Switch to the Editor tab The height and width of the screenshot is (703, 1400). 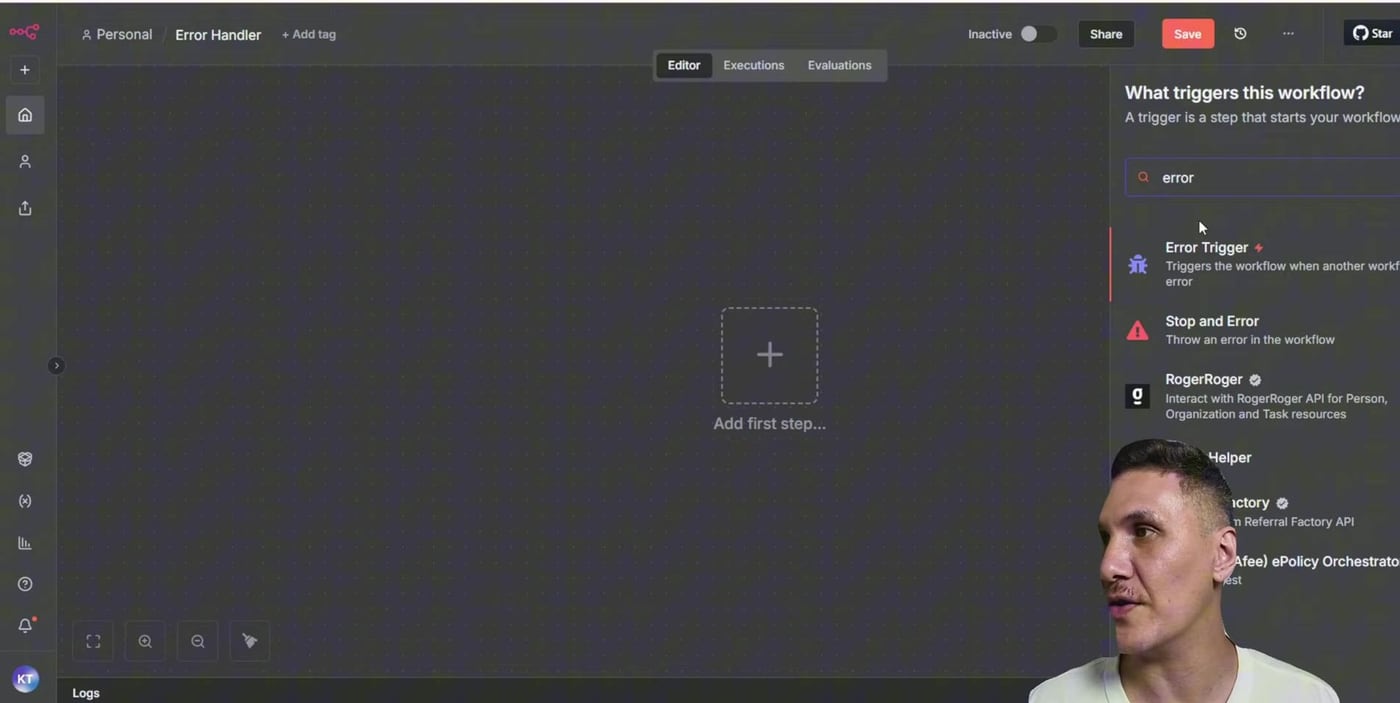point(684,65)
